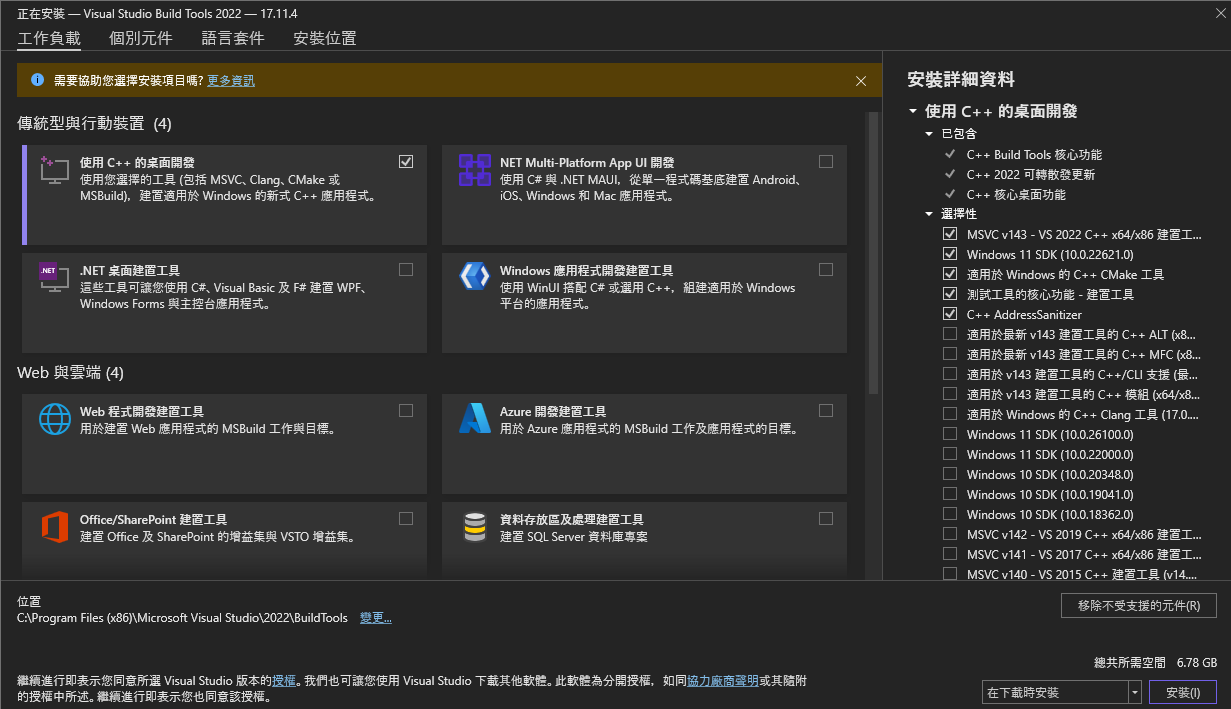This screenshot has width=1231, height=709.
Task: Switch to the 安裝位置 tab
Action: (x=325, y=38)
